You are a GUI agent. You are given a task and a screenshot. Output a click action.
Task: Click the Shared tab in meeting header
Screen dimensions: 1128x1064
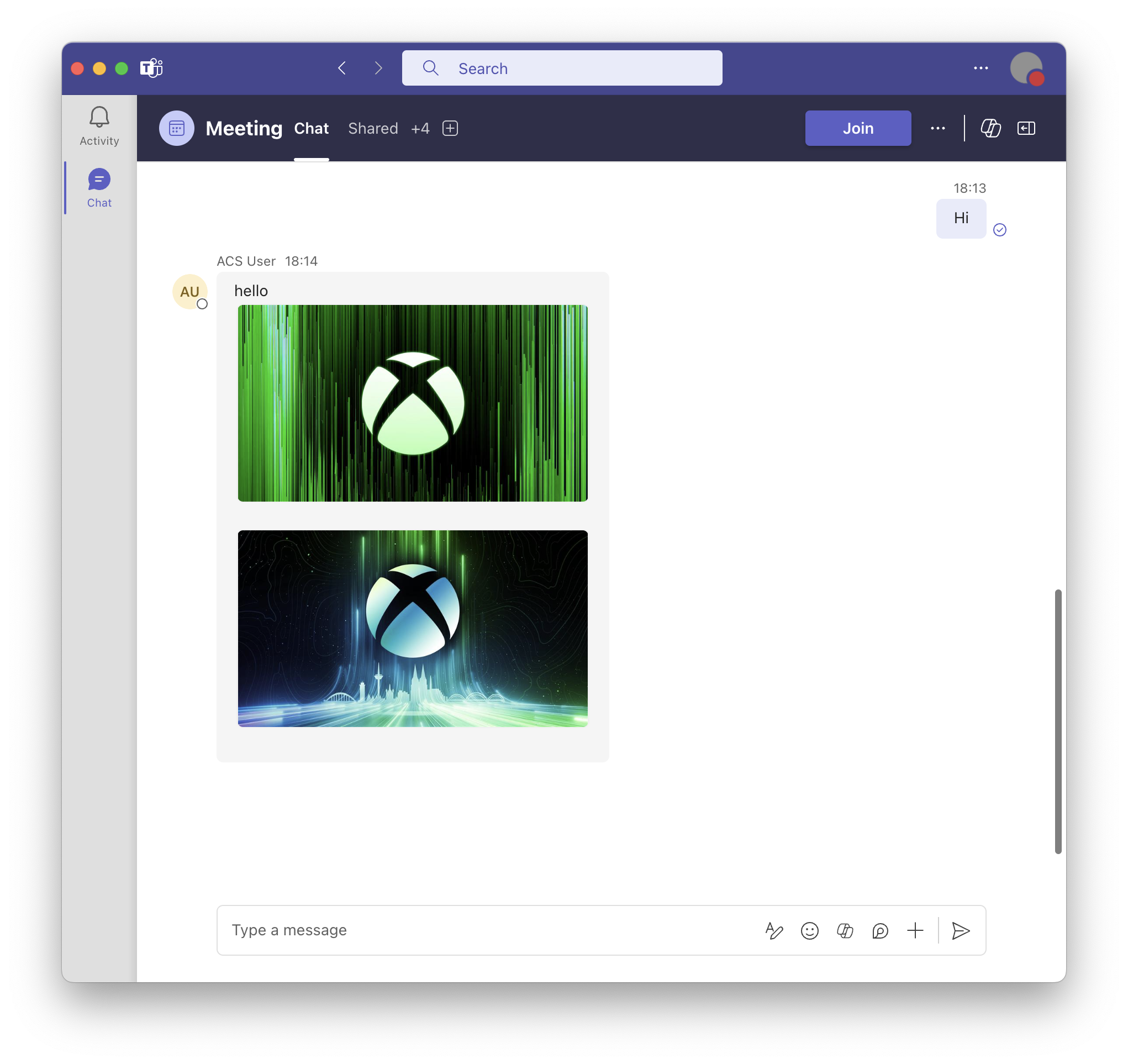pyautogui.click(x=373, y=128)
